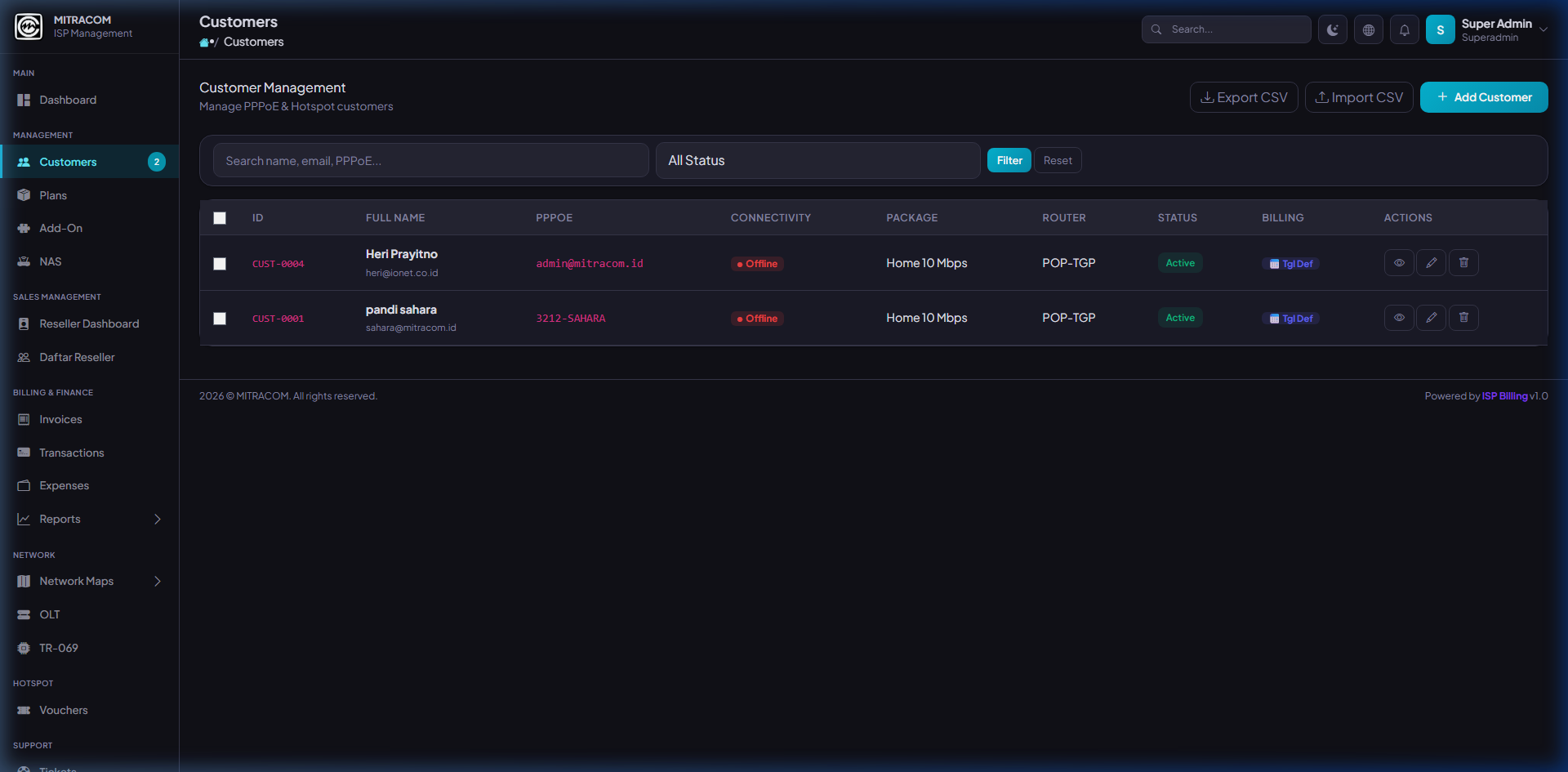Open Invoices in the sidebar
This screenshot has height=772, width=1568.
(x=60, y=420)
